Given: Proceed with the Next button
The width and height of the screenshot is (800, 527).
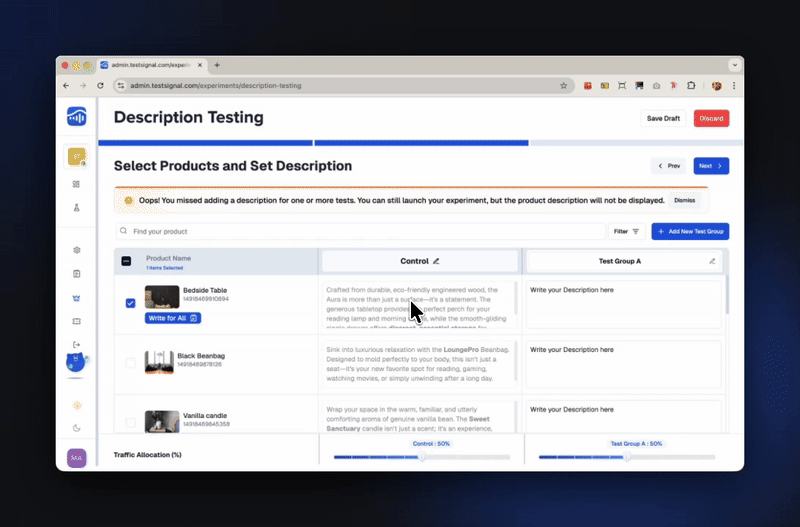Looking at the screenshot, I should pos(711,166).
